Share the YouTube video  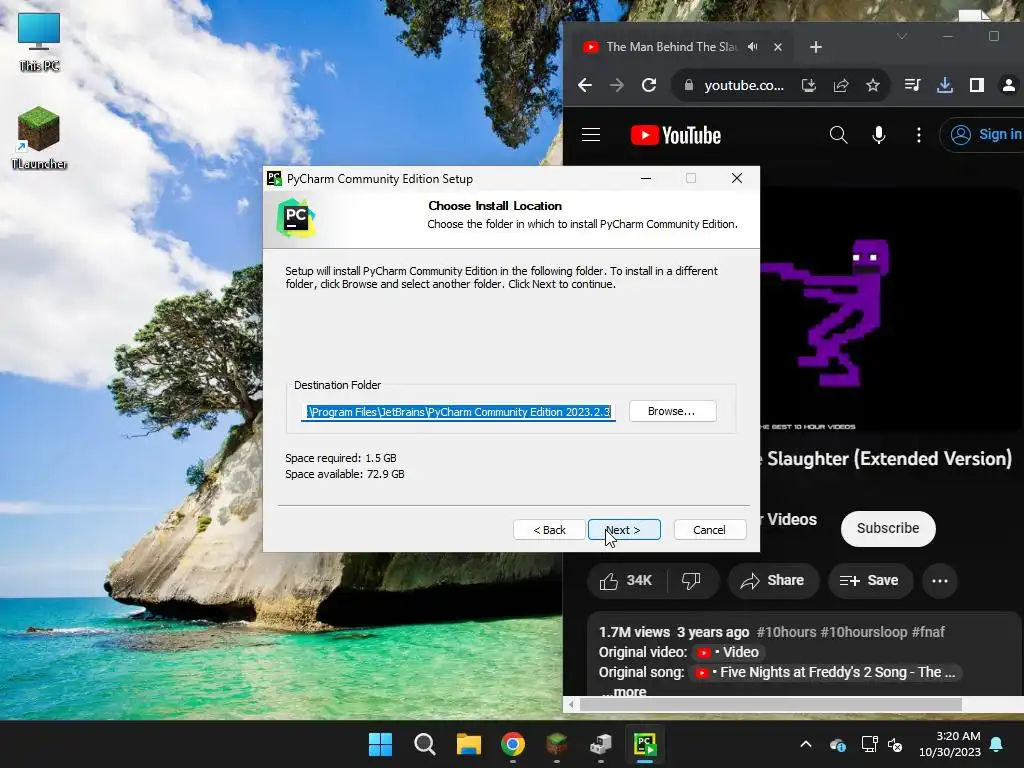[773, 581]
